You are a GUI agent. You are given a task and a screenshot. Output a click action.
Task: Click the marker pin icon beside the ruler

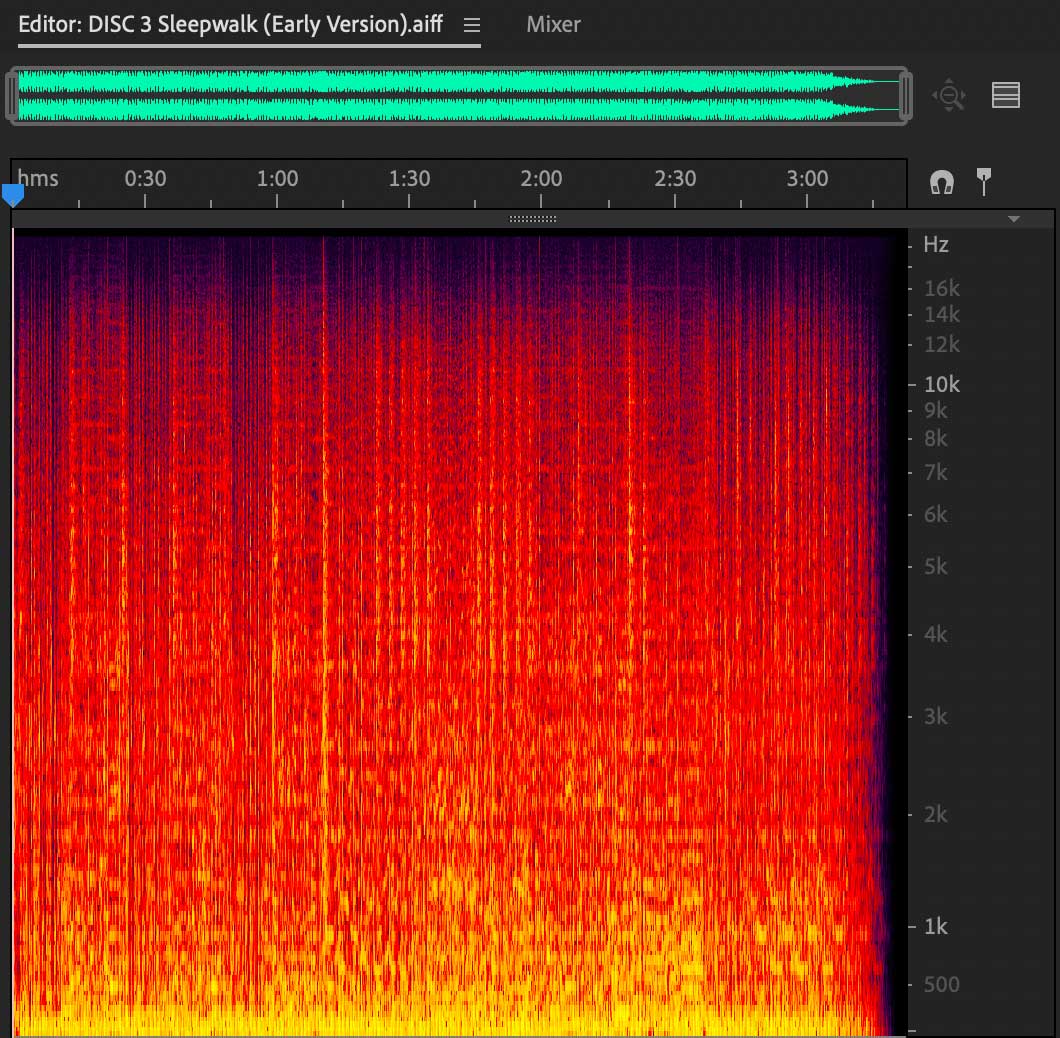(x=984, y=181)
